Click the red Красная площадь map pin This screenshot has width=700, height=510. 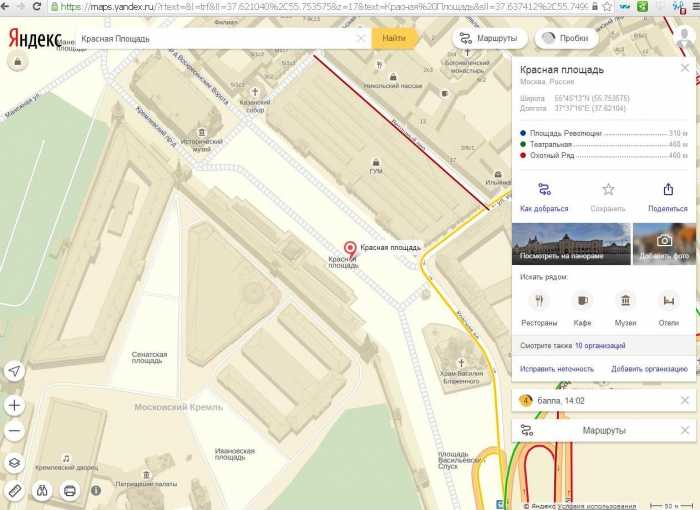[350, 249]
